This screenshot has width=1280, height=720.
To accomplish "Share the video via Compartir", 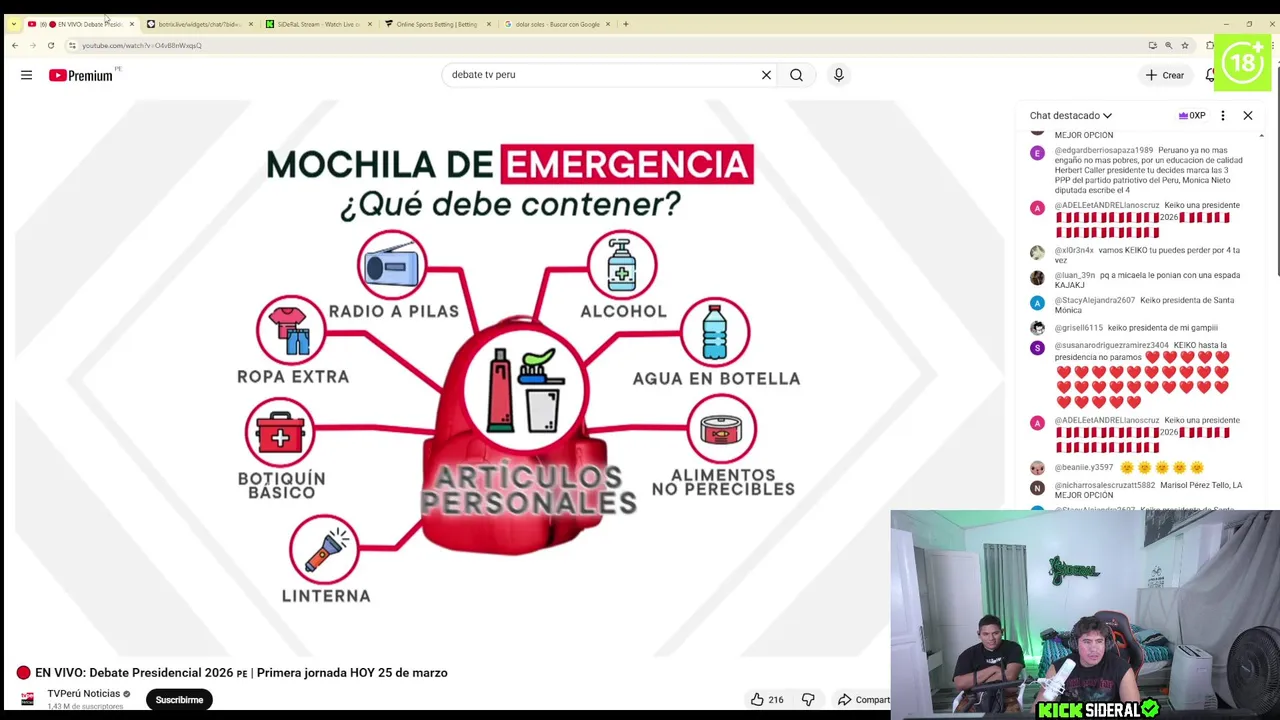I will click(862, 700).
